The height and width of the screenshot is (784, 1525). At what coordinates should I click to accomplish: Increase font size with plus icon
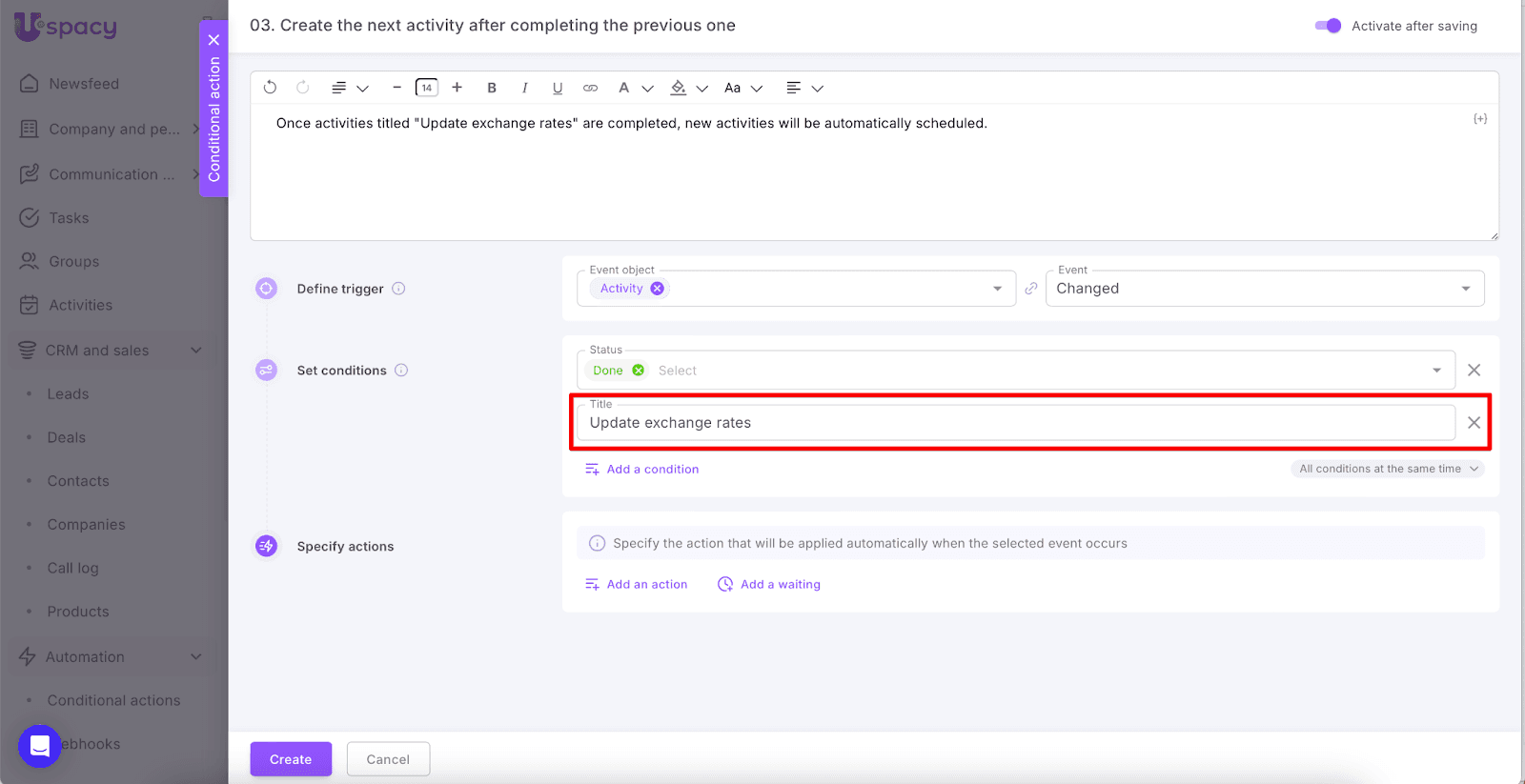[x=457, y=88]
